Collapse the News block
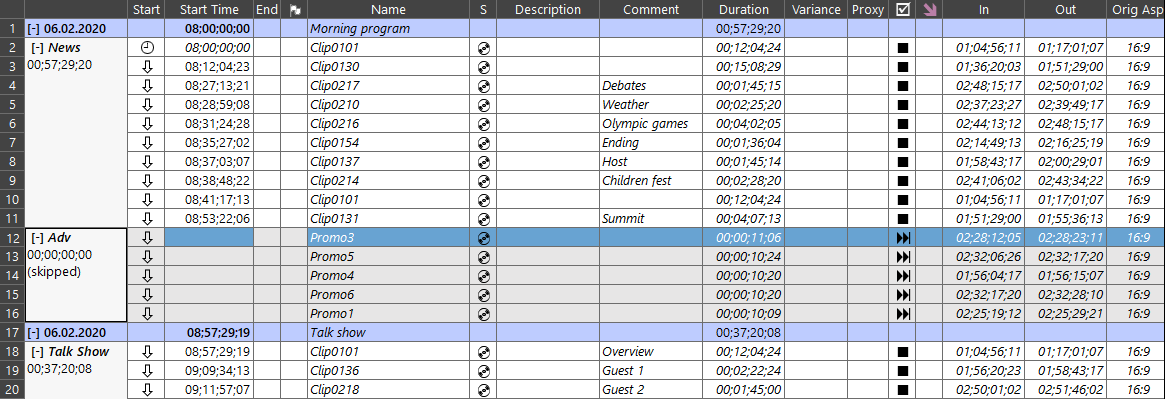Image resolution: width=1165 pixels, height=399 pixels. [x=37, y=48]
